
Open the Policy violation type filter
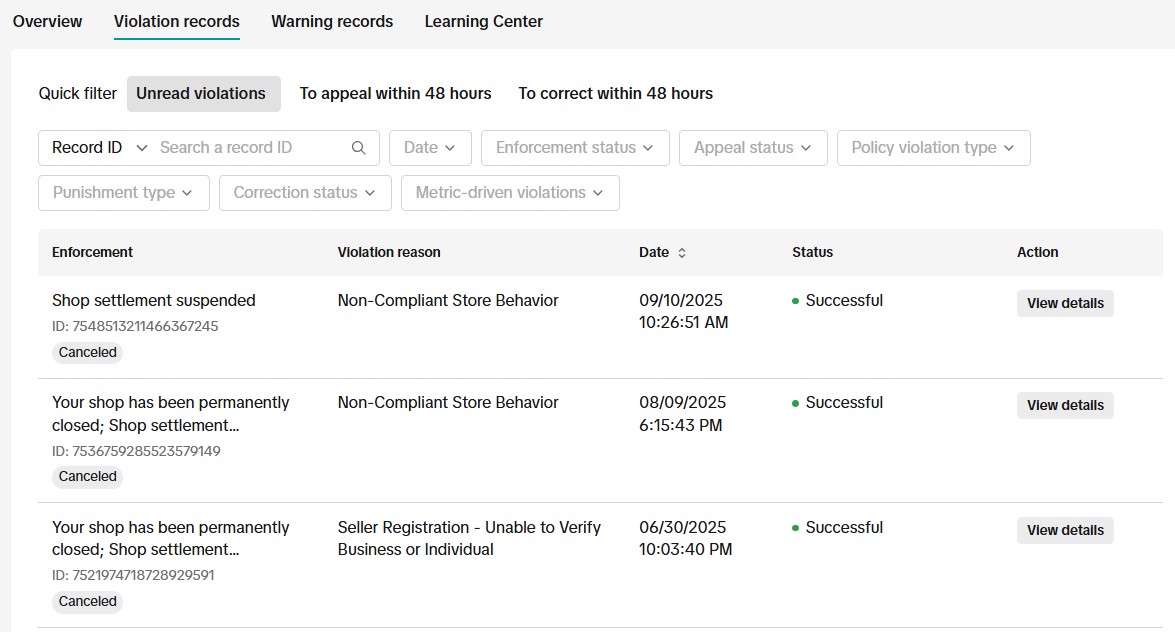point(932,148)
